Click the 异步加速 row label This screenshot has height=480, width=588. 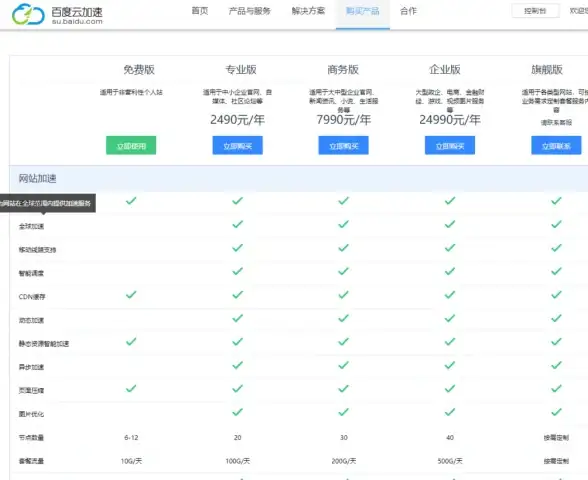[x=32, y=367]
